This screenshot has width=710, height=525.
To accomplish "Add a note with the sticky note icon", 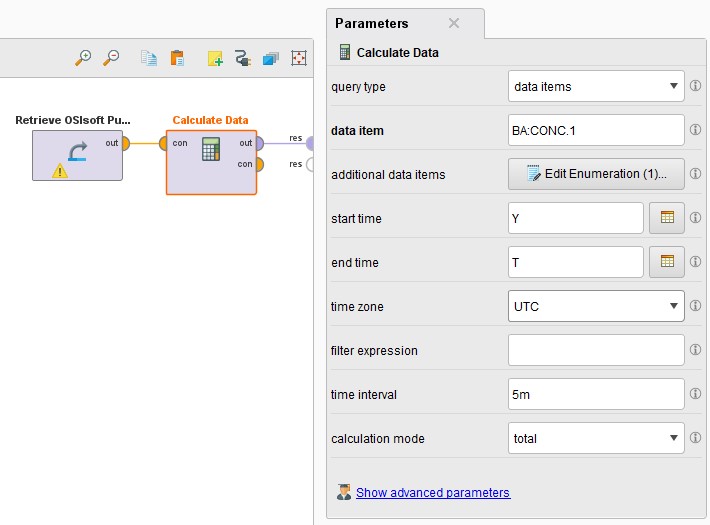I will point(215,58).
